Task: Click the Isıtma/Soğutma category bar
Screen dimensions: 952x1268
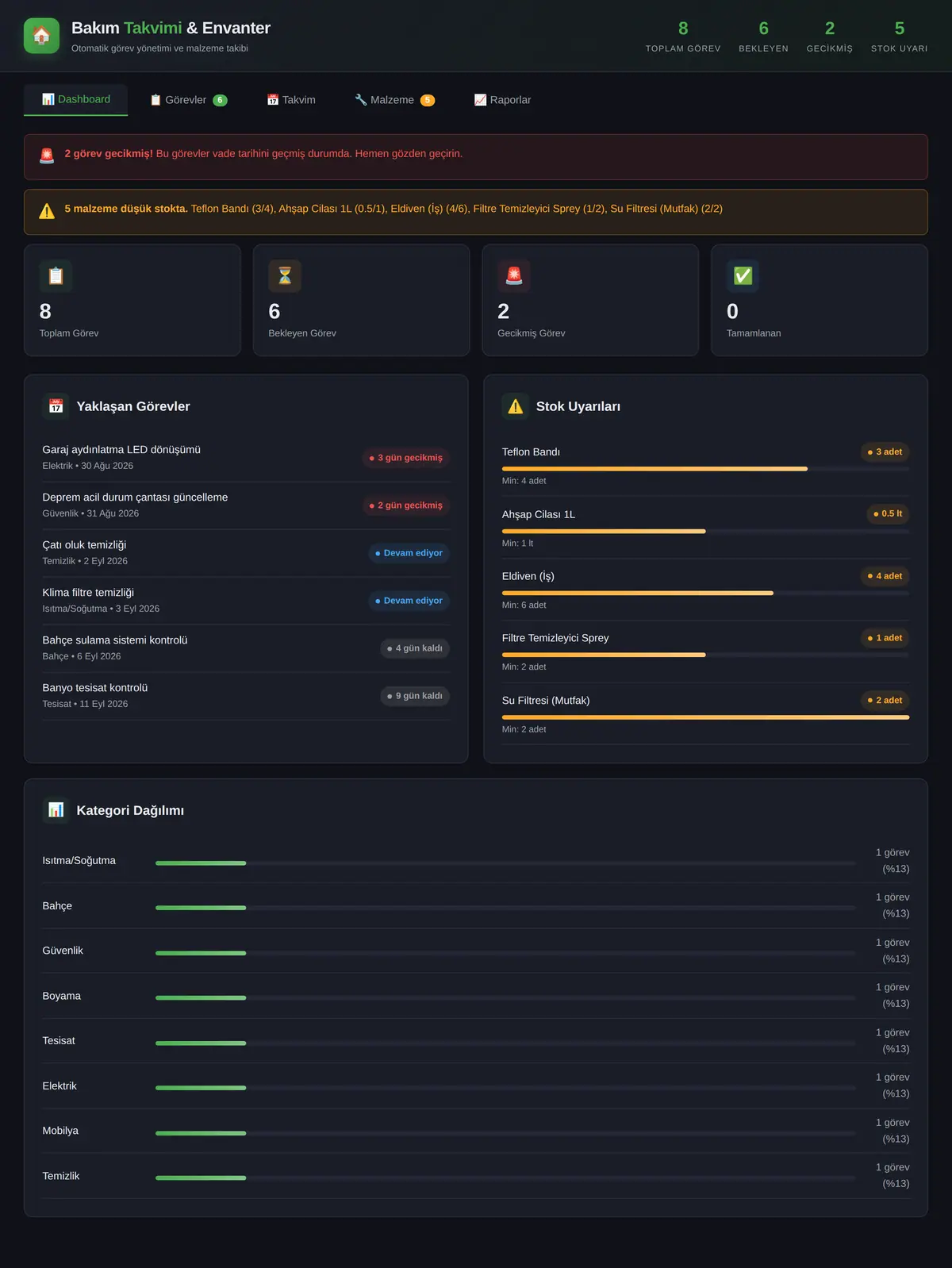Action: pyautogui.click(x=505, y=863)
